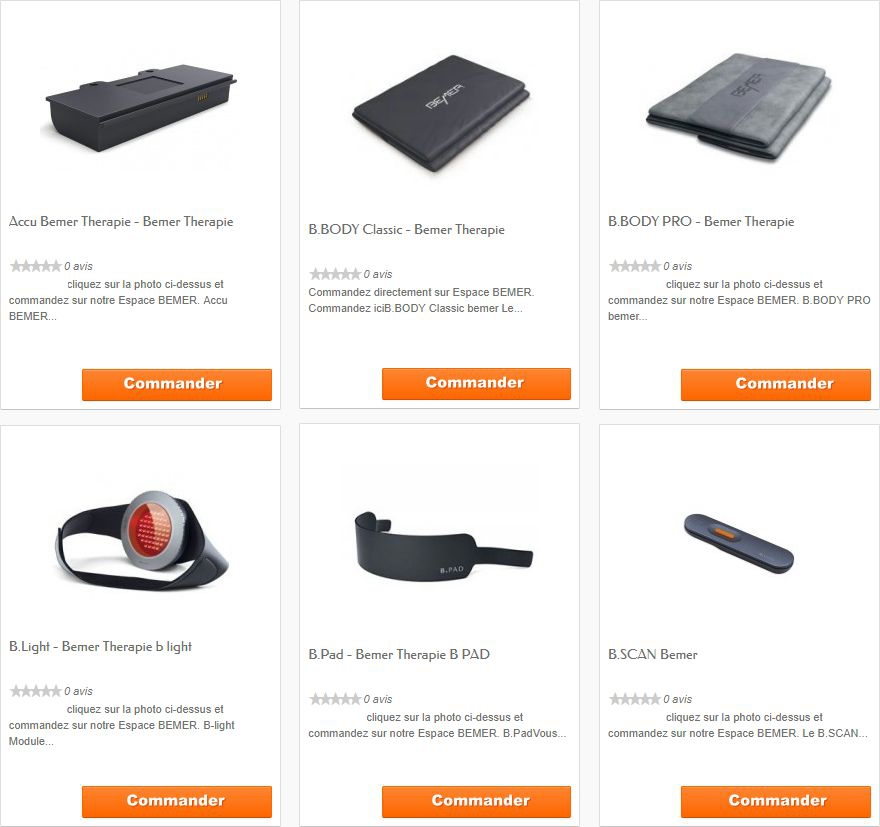Open the B.BODY Classic mat photo
This screenshot has height=827, width=880.
pos(441,112)
